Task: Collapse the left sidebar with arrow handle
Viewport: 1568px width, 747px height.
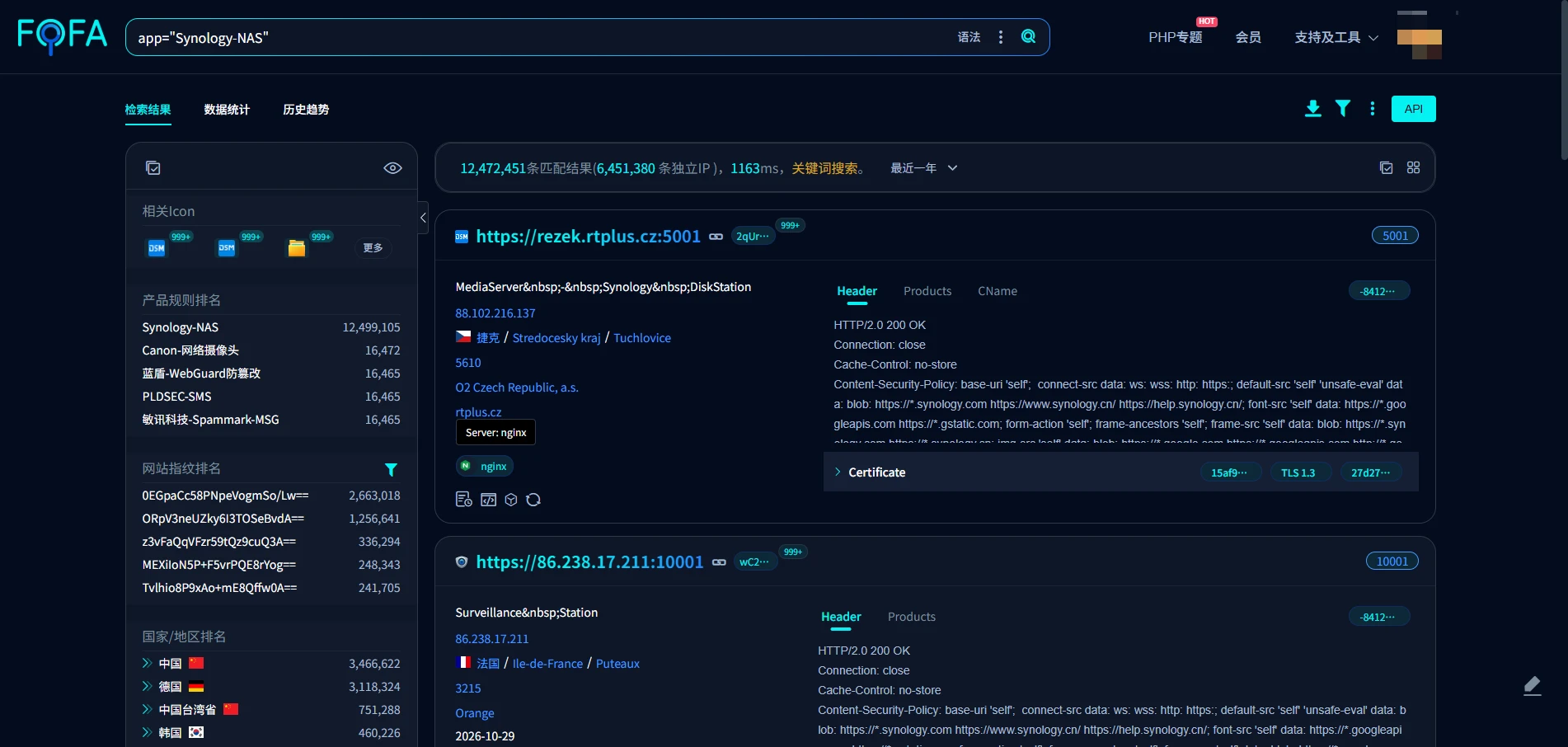Action: click(x=423, y=218)
